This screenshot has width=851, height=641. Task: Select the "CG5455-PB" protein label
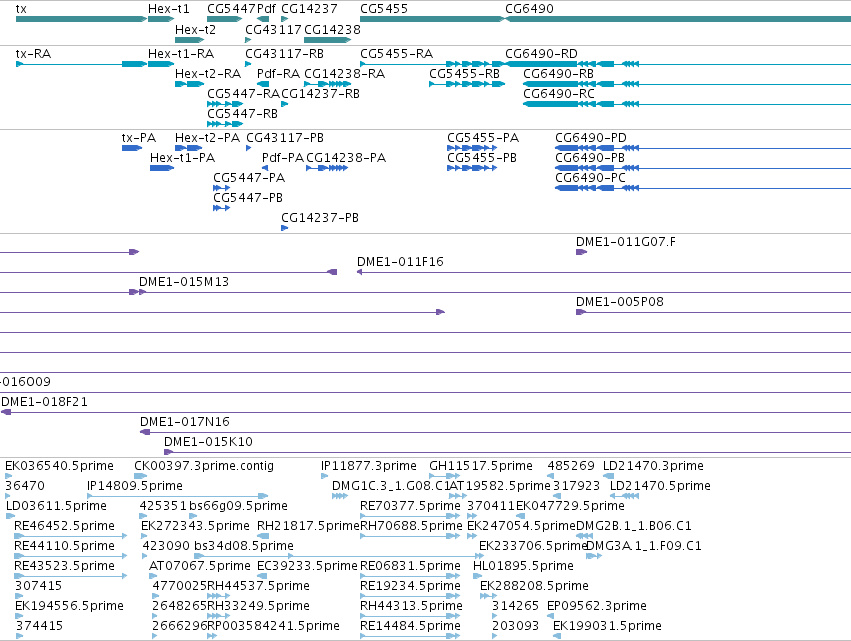click(482, 158)
